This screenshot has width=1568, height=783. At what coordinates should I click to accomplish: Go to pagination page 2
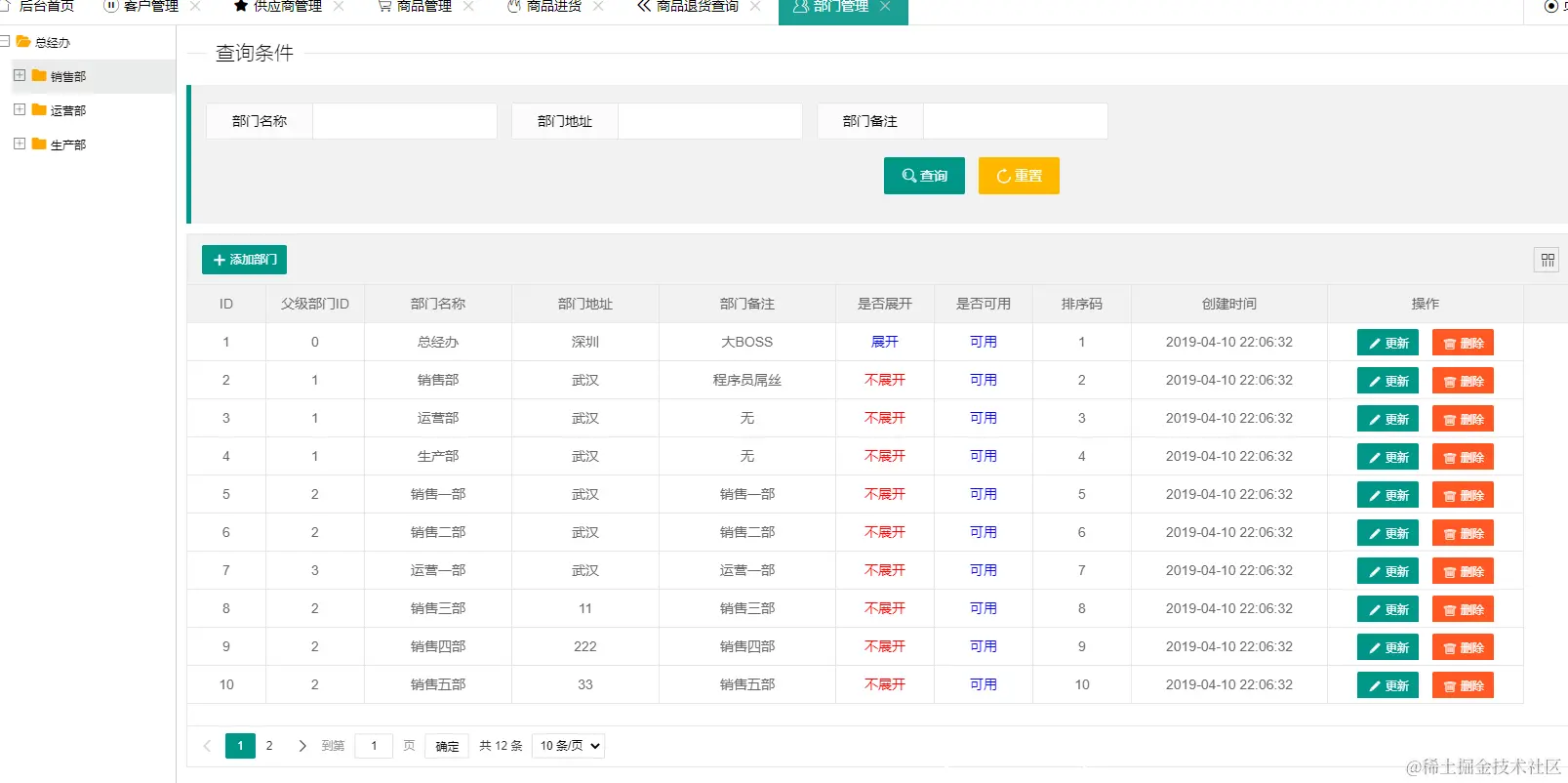269,746
